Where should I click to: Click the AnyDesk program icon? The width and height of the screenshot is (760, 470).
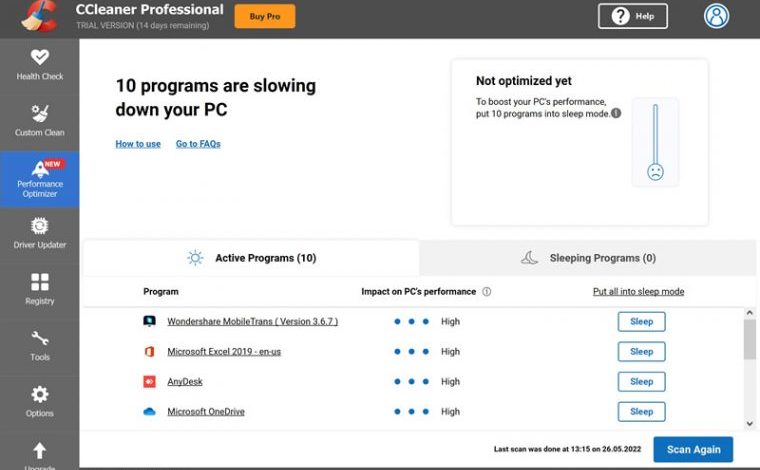(149, 381)
